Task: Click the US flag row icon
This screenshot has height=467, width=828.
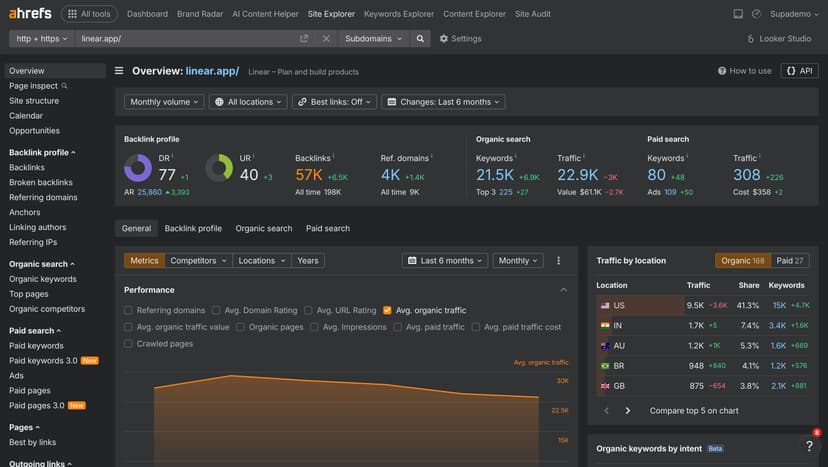Action: 605,305
